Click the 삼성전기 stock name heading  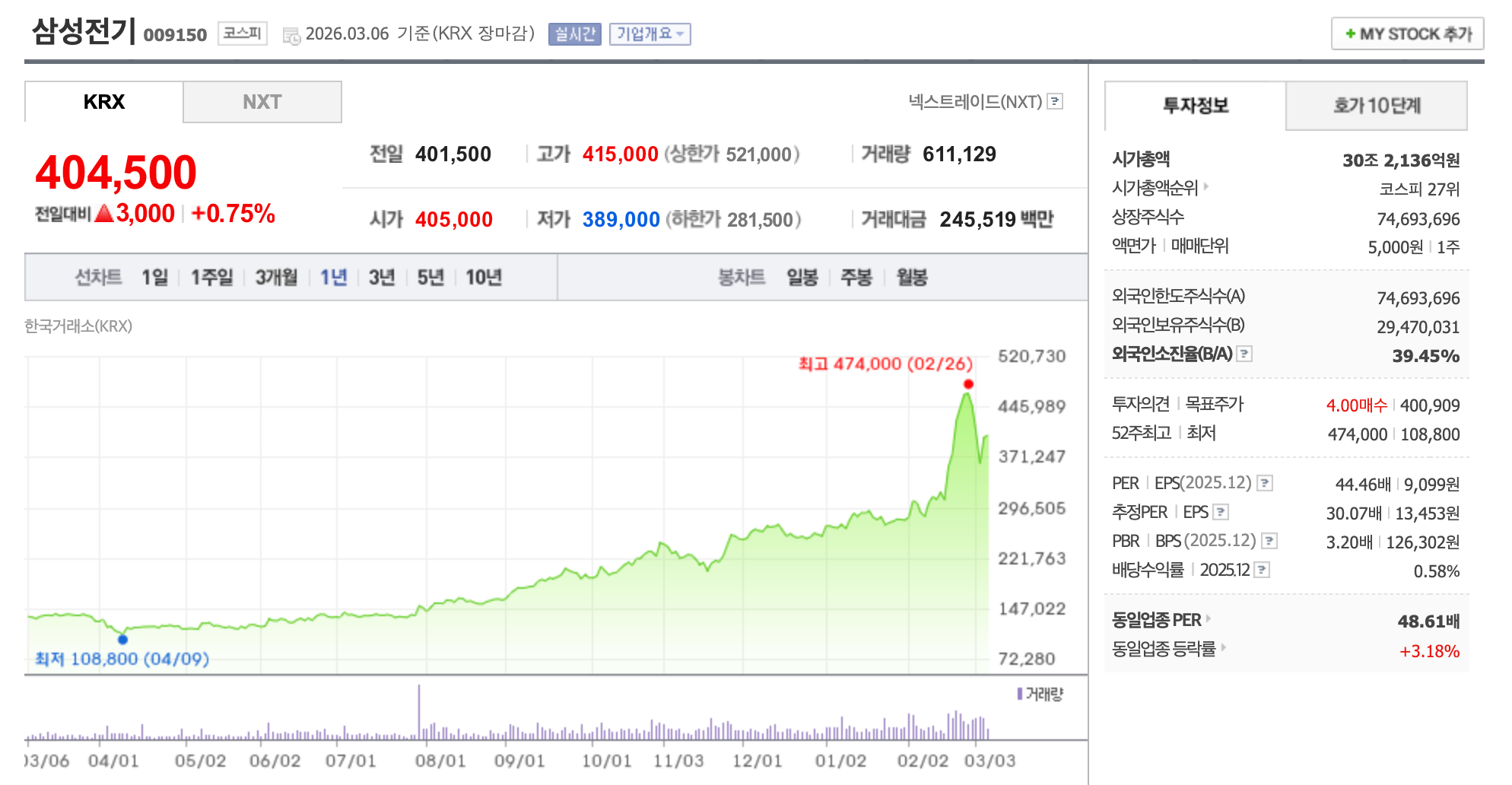[83, 31]
